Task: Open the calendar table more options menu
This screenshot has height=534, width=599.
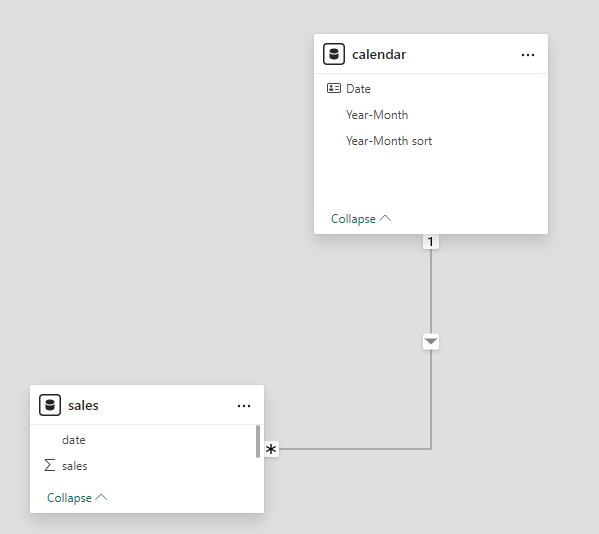Action: [528, 55]
